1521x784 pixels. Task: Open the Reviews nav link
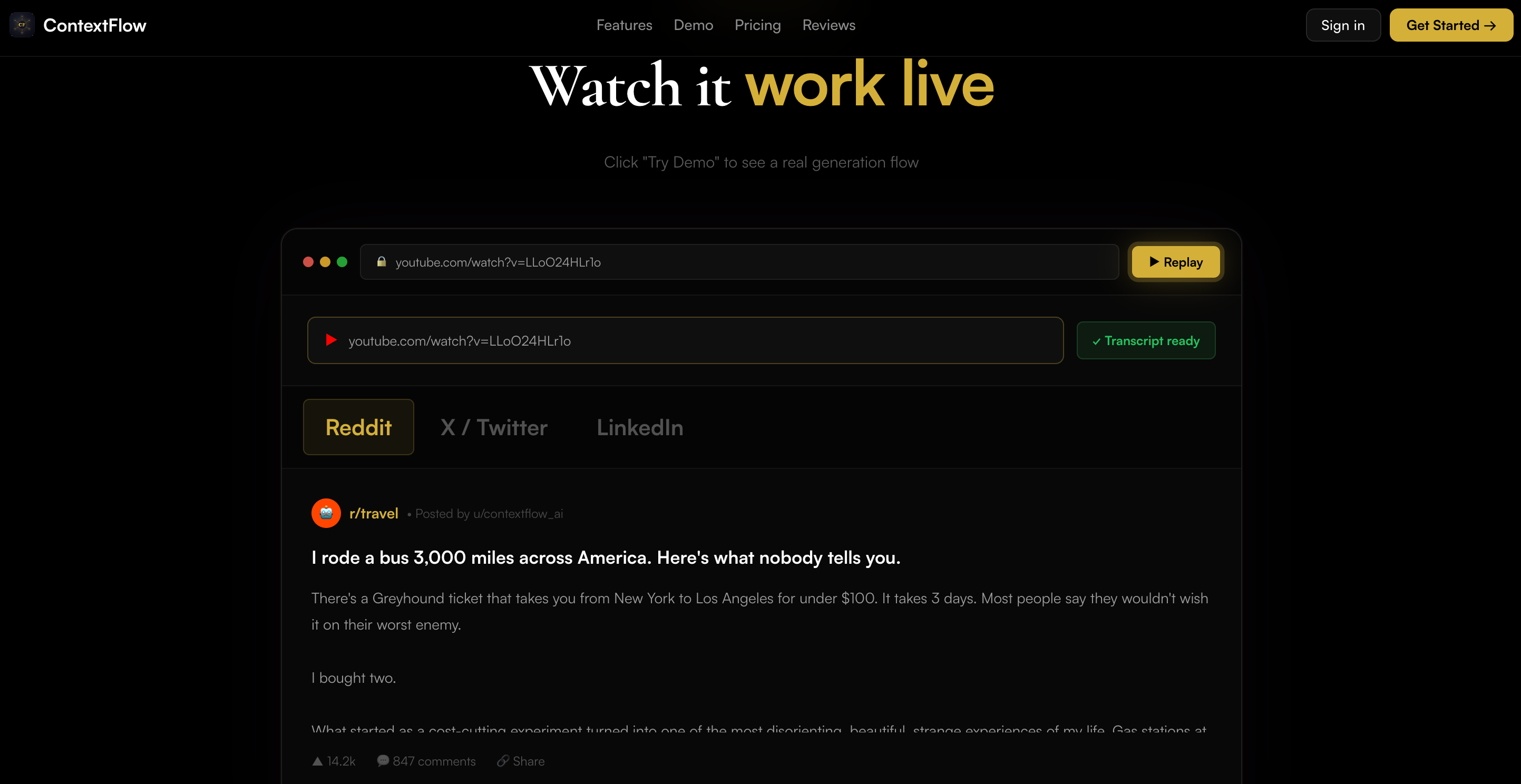coord(828,25)
